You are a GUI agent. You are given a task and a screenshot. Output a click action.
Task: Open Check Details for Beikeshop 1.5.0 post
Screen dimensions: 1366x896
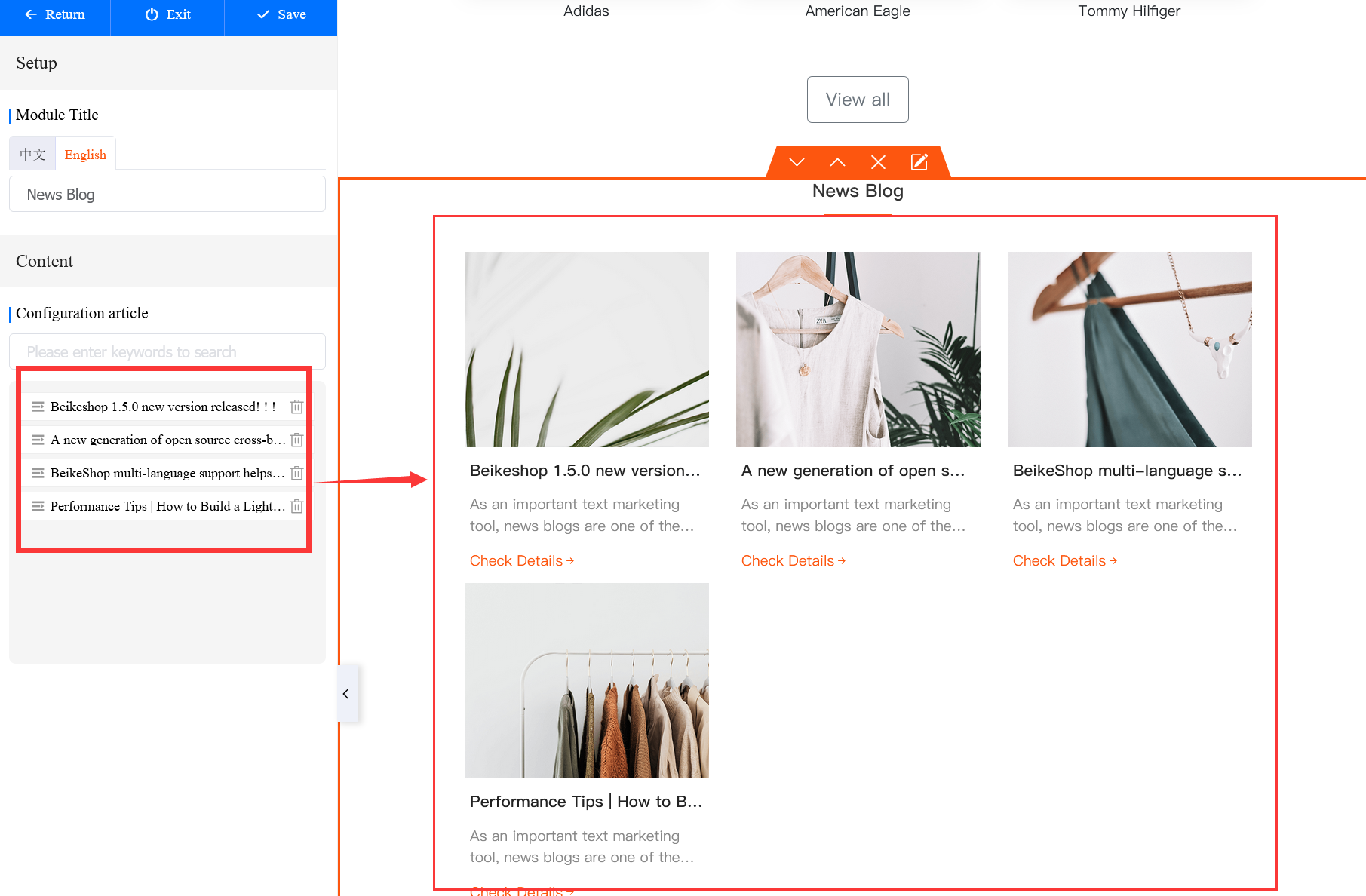point(522,561)
